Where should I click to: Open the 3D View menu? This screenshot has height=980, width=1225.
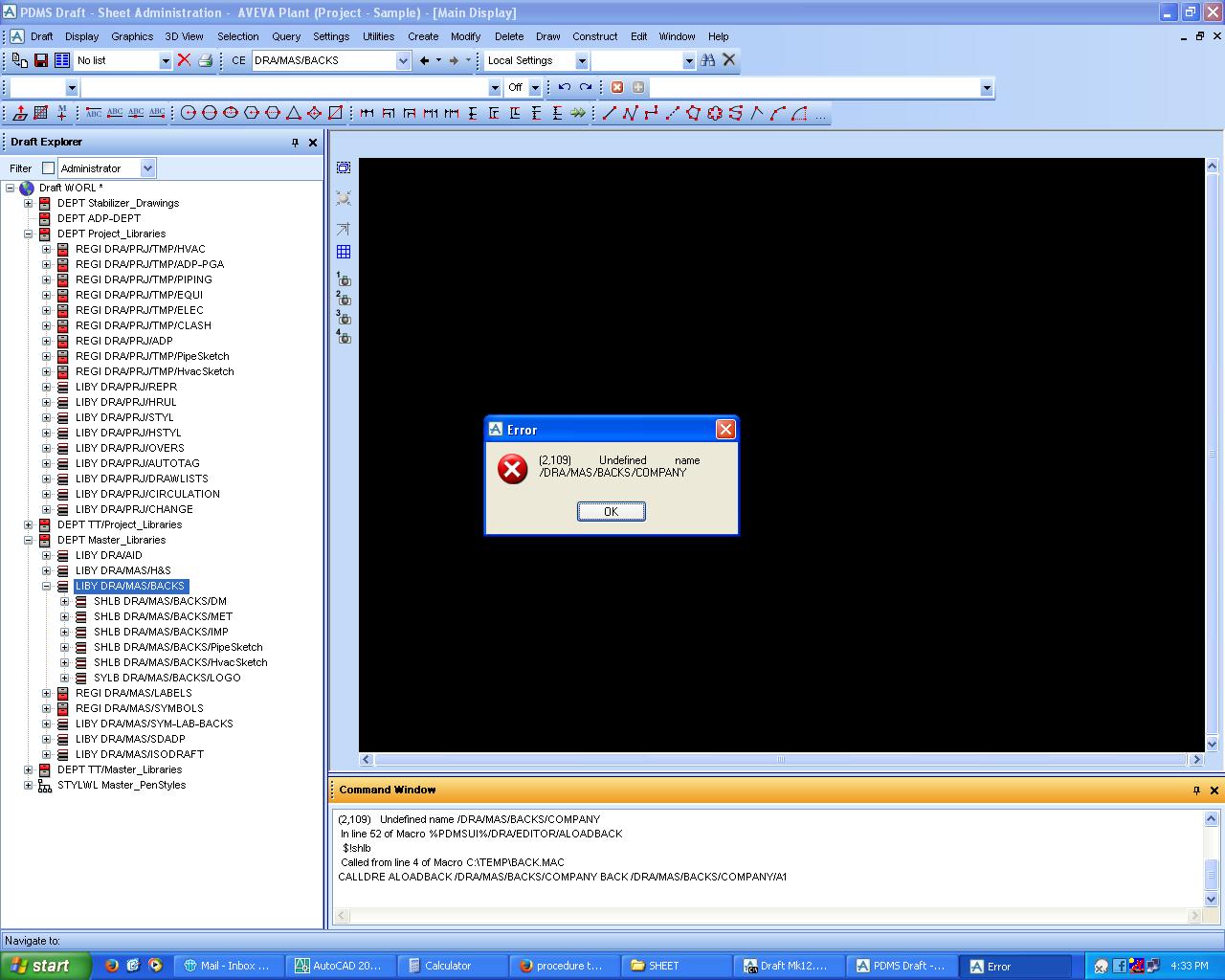[x=184, y=36]
